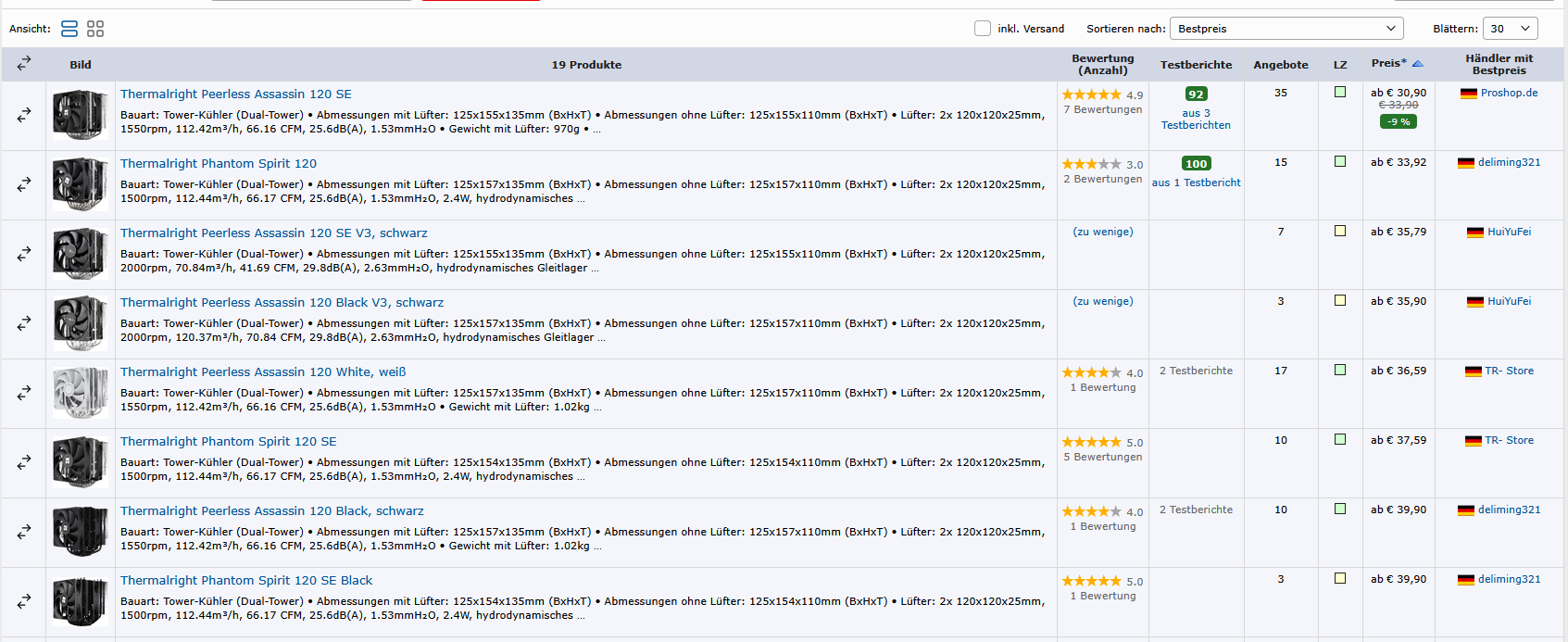This screenshot has width=1568, height=642.
Task: Add Peerless Assassin 120 Black schwarz to comparison
Action: point(24,532)
